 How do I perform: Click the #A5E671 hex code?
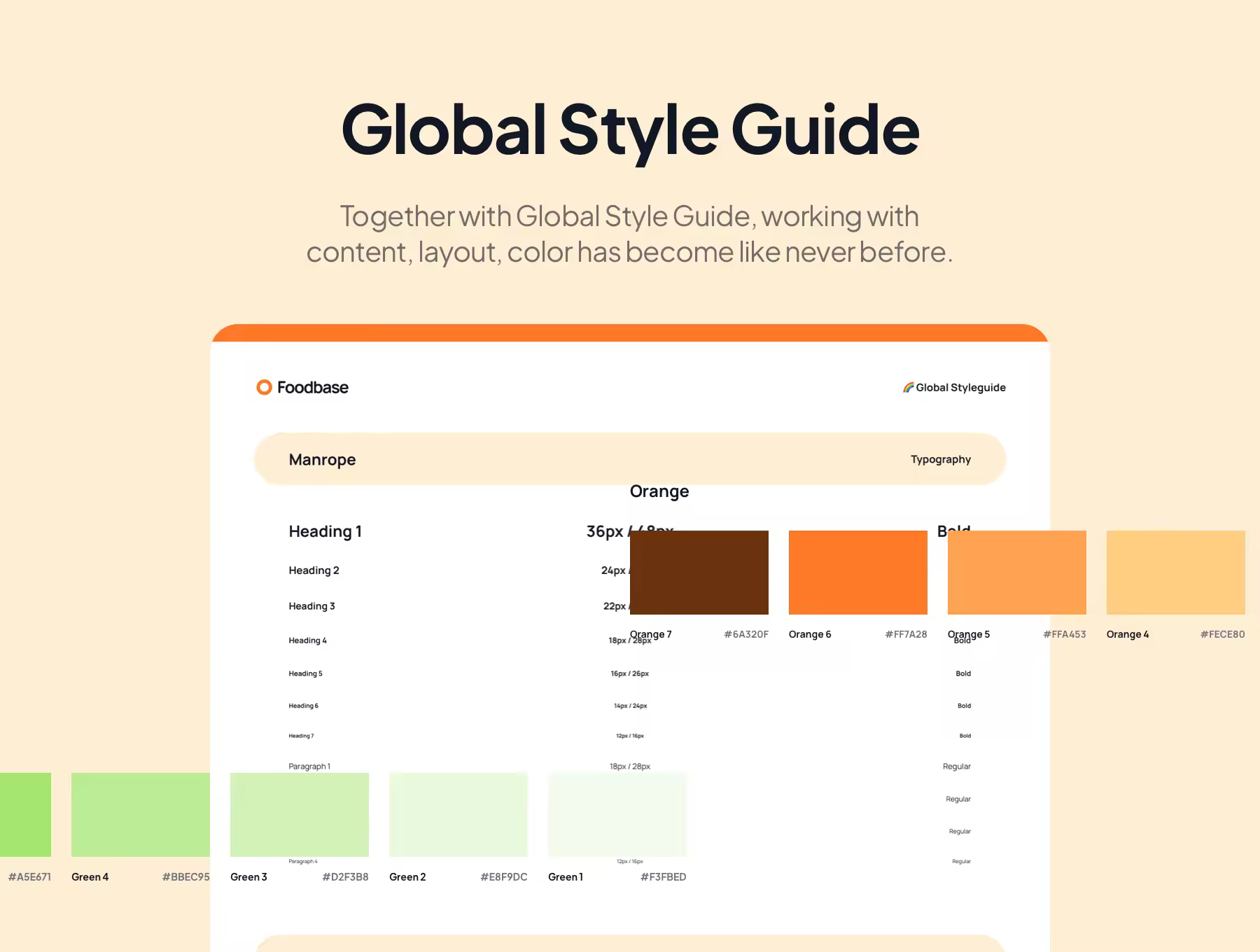click(29, 877)
